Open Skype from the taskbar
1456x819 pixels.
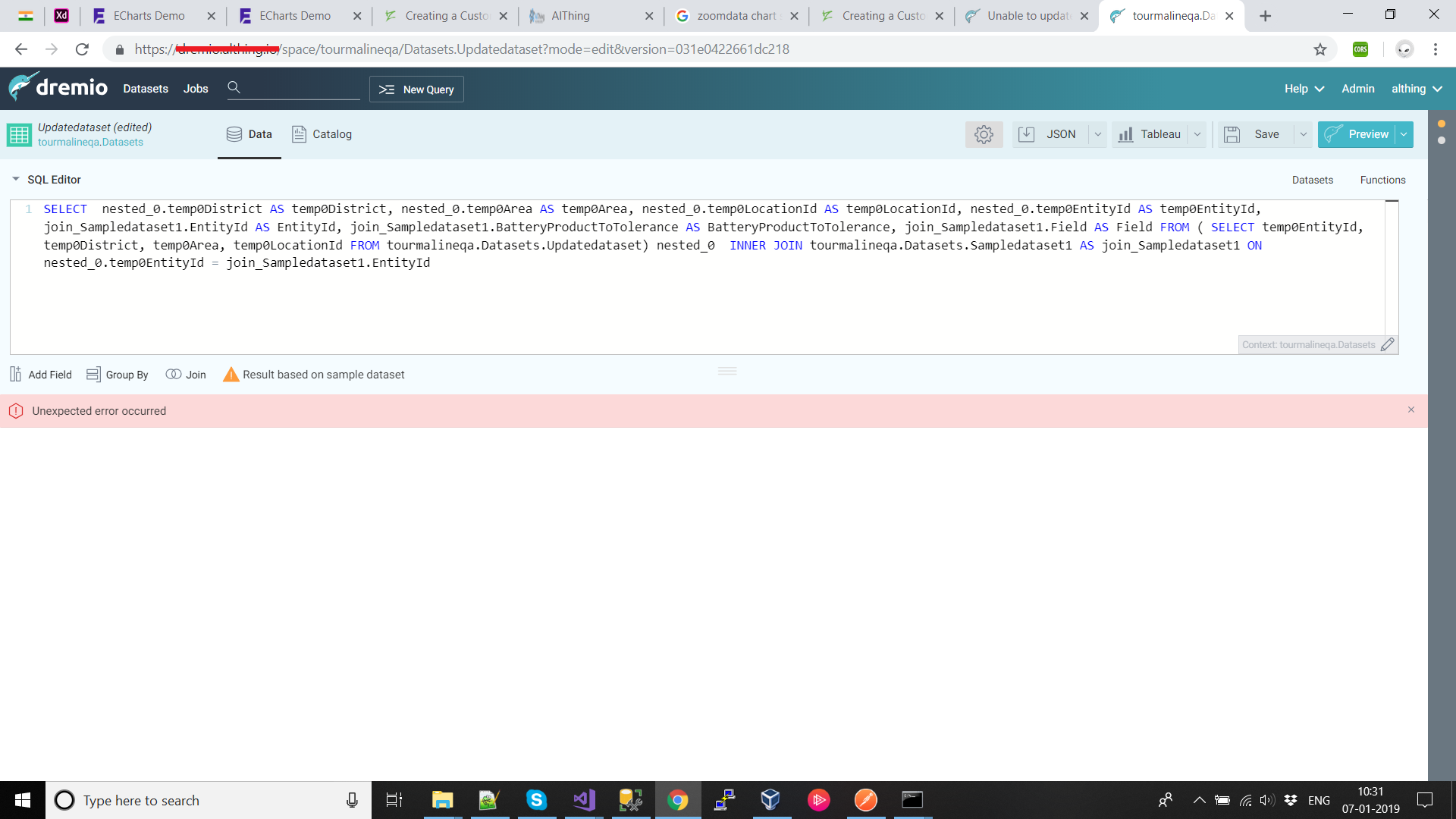click(x=536, y=800)
